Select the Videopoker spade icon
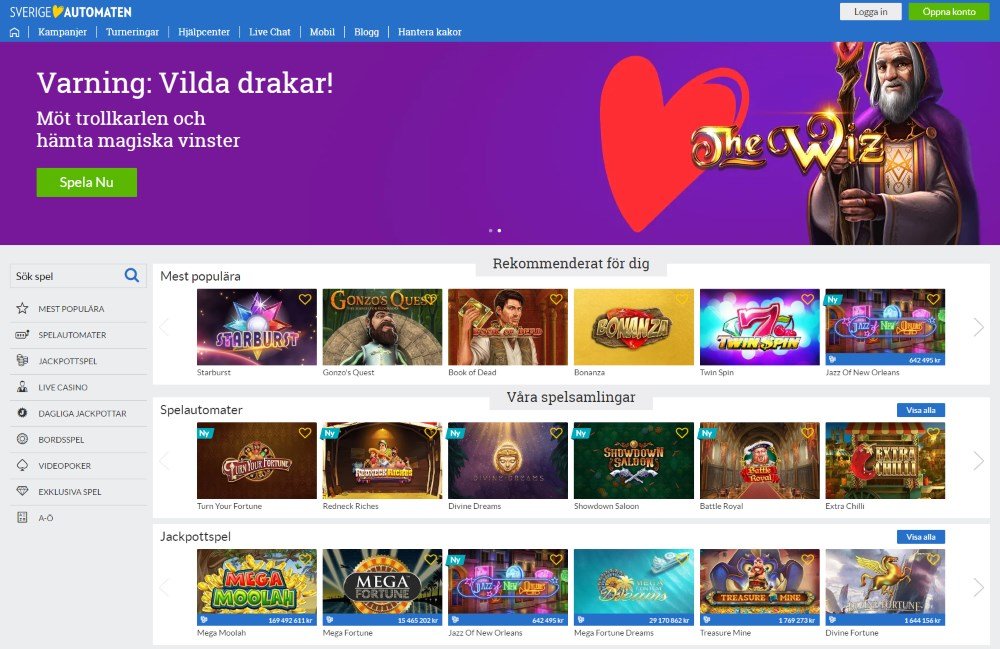The height and width of the screenshot is (649, 1000). [22, 465]
